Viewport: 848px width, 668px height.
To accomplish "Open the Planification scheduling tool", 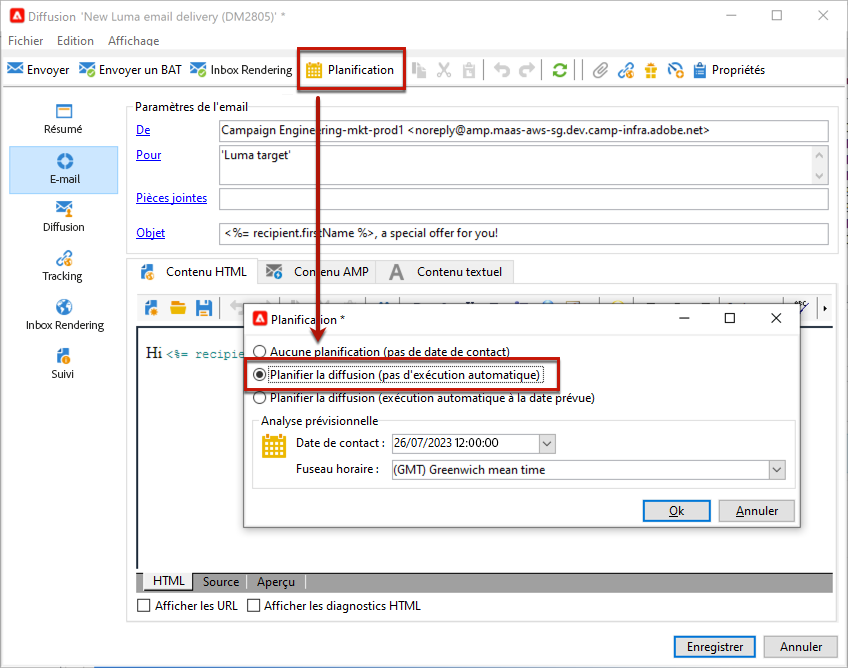I will 351,70.
